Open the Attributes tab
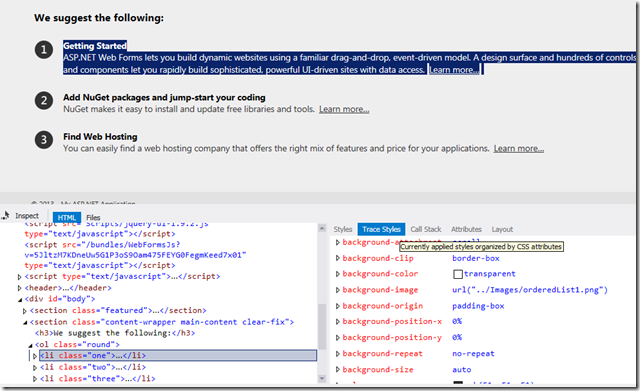Screen dimensions: 640x391 [466, 229]
